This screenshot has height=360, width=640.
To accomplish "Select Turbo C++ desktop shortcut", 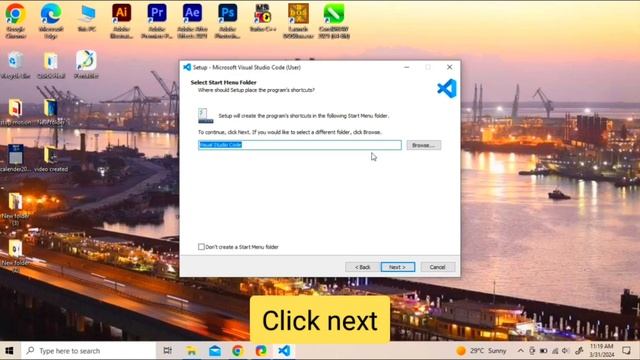I will click(262, 18).
